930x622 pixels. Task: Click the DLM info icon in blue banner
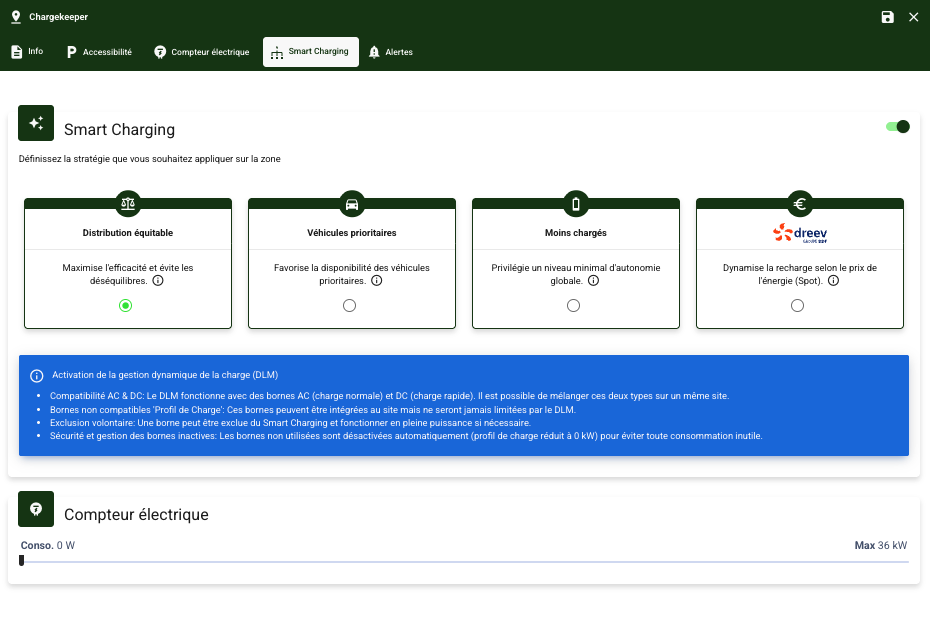(x=37, y=375)
